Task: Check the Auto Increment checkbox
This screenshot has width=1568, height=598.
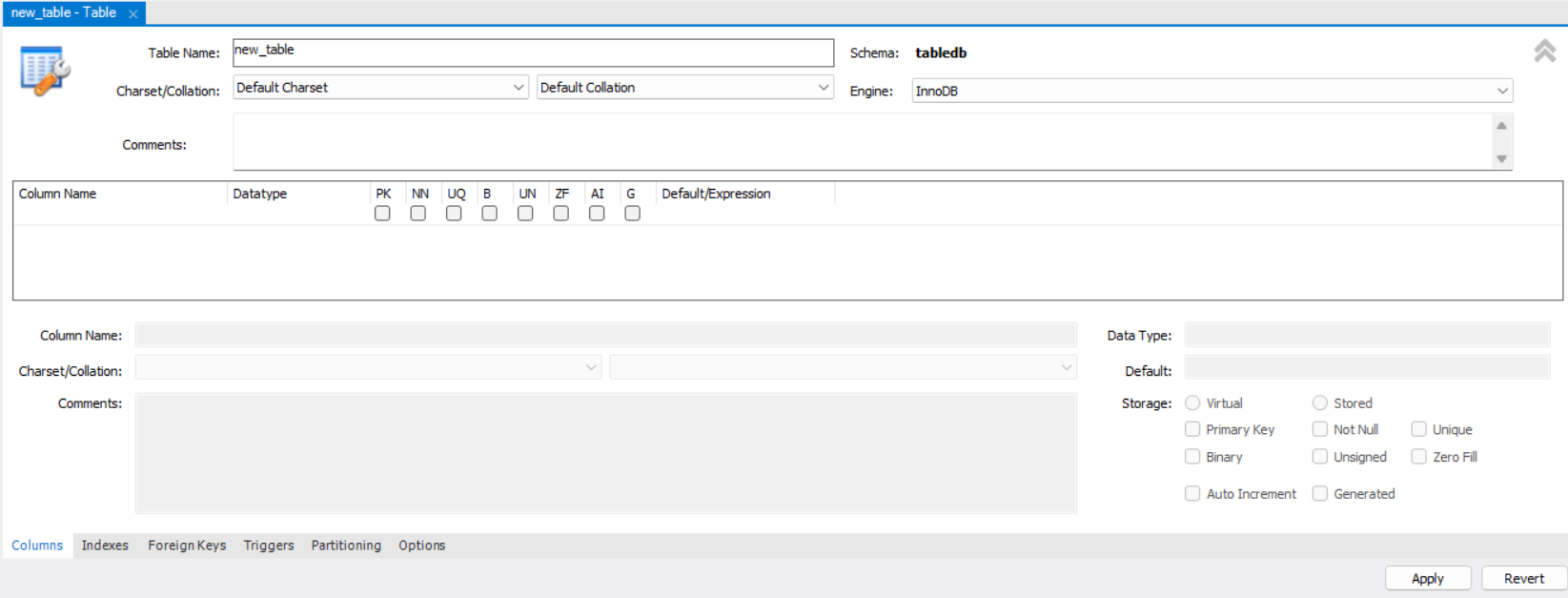Action: (1192, 493)
